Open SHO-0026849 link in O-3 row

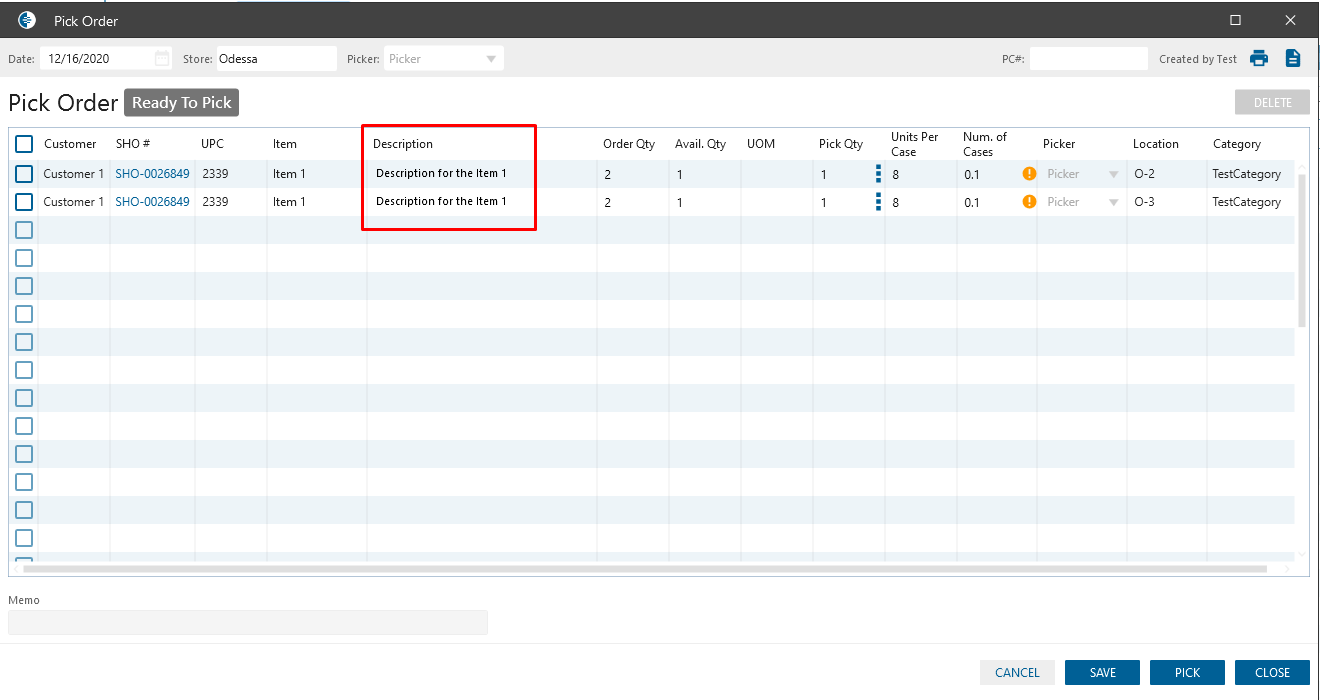pyautogui.click(x=152, y=202)
